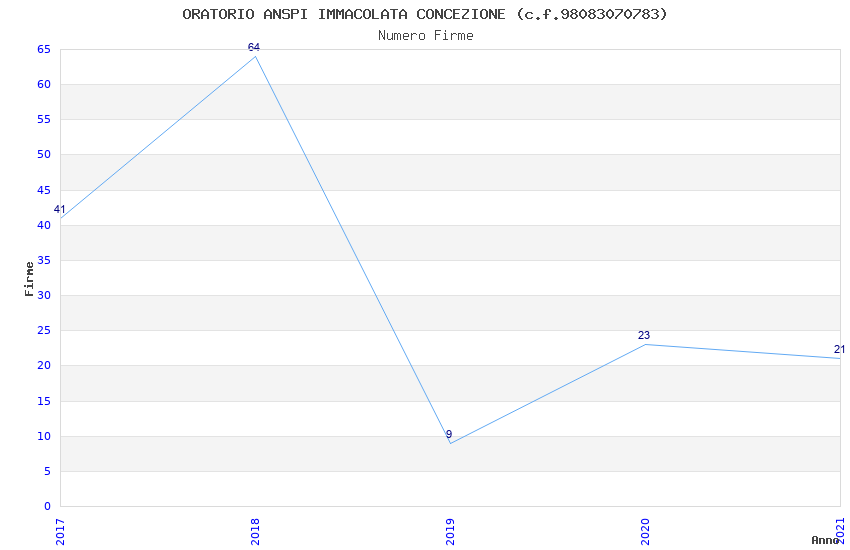Click the y-axis value 45
Screen dimensions: 850x550
click(x=44, y=190)
